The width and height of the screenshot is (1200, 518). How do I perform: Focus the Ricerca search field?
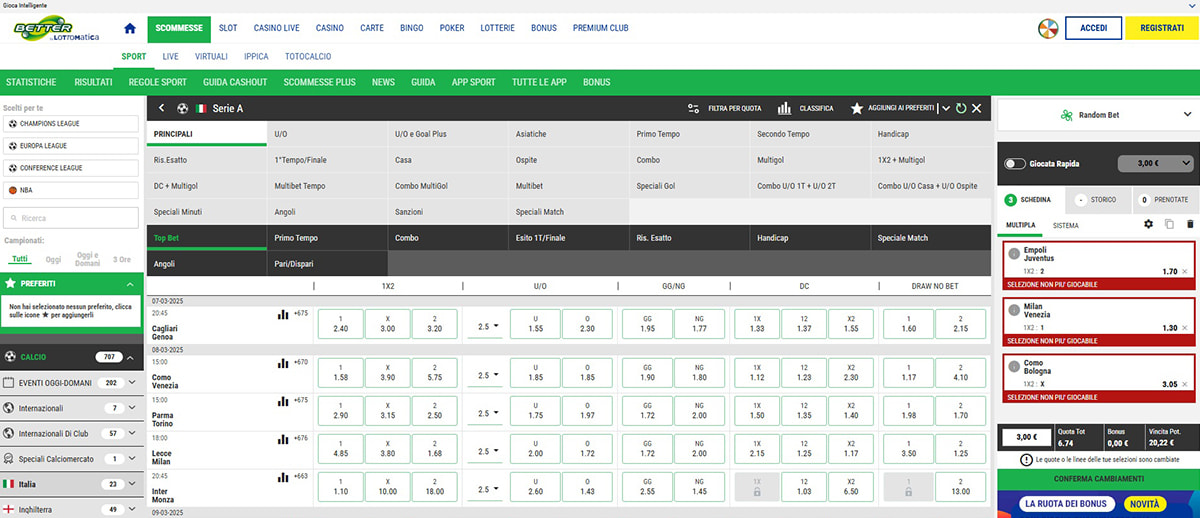point(70,217)
